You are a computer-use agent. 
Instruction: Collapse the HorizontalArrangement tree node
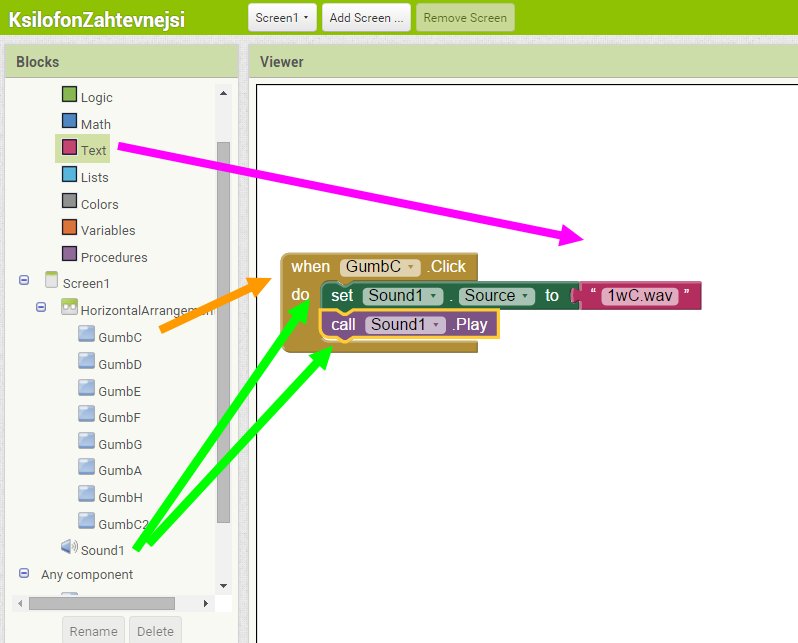pos(42,307)
